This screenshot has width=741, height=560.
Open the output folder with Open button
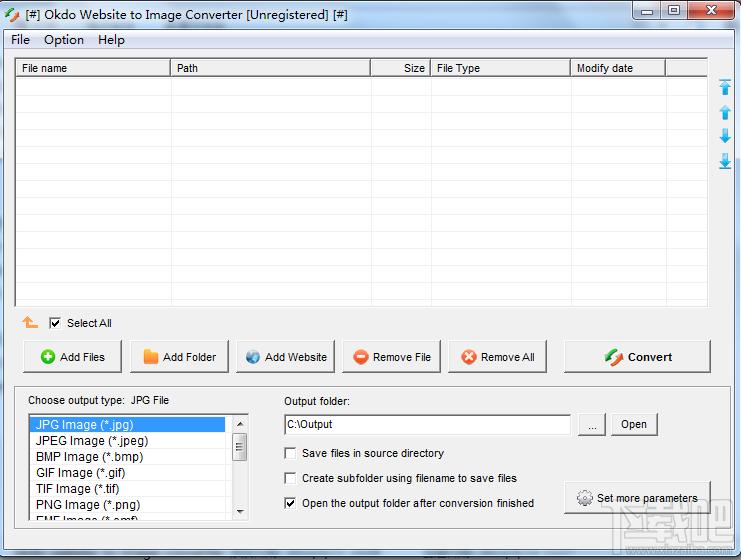pos(634,424)
